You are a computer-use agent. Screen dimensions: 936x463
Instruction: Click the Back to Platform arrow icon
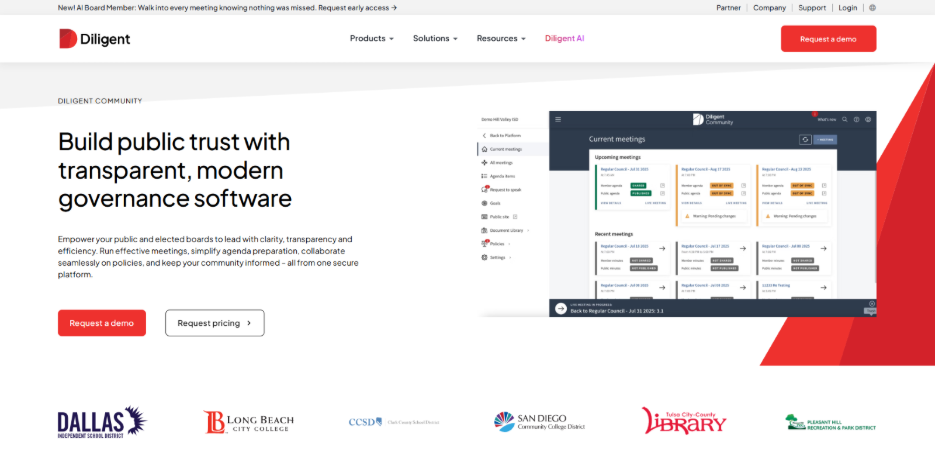pos(484,135)
